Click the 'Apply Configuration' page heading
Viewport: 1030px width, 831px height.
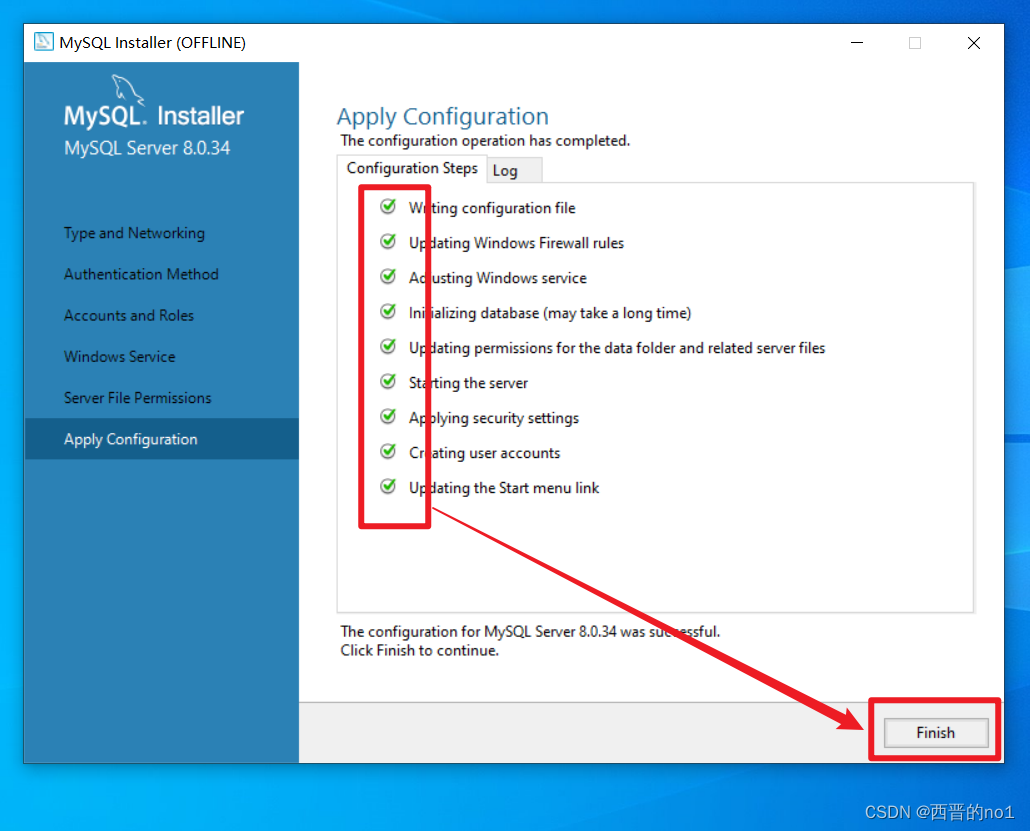[443, 116]
